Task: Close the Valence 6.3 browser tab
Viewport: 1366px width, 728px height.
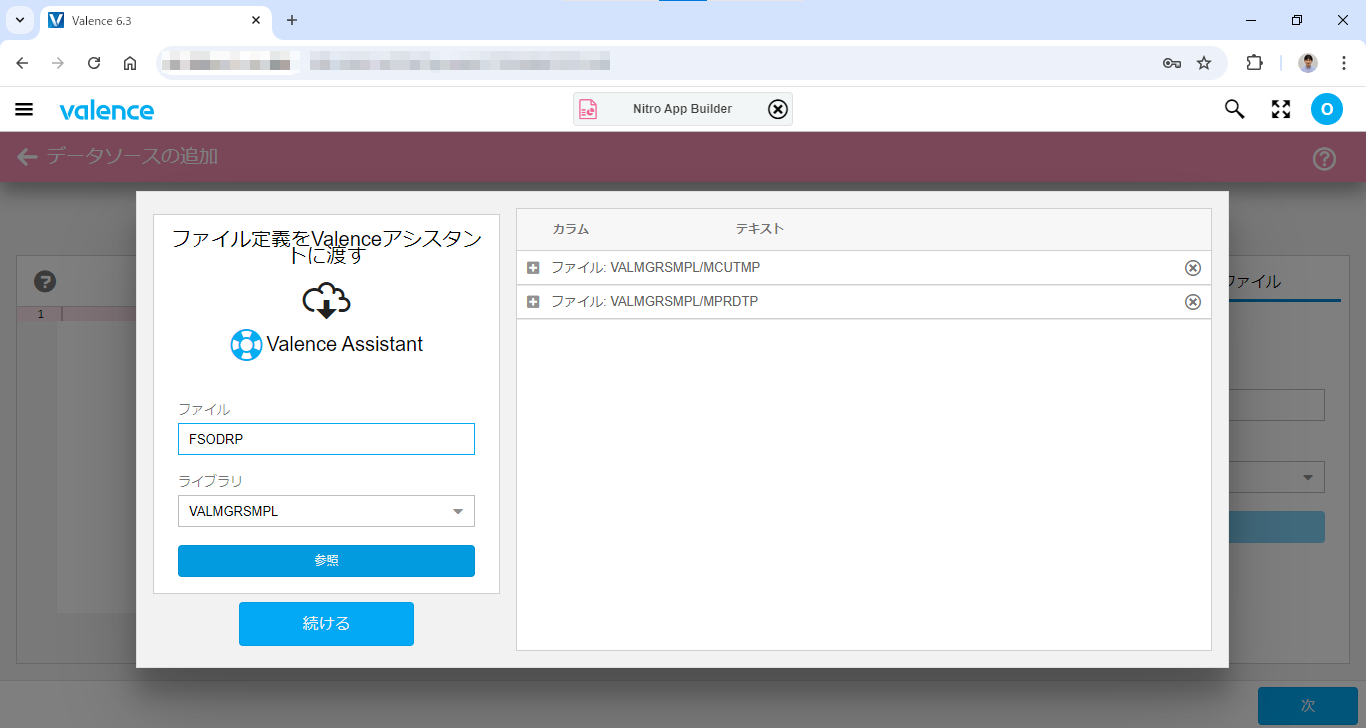Action: click(x=256, y=20)
